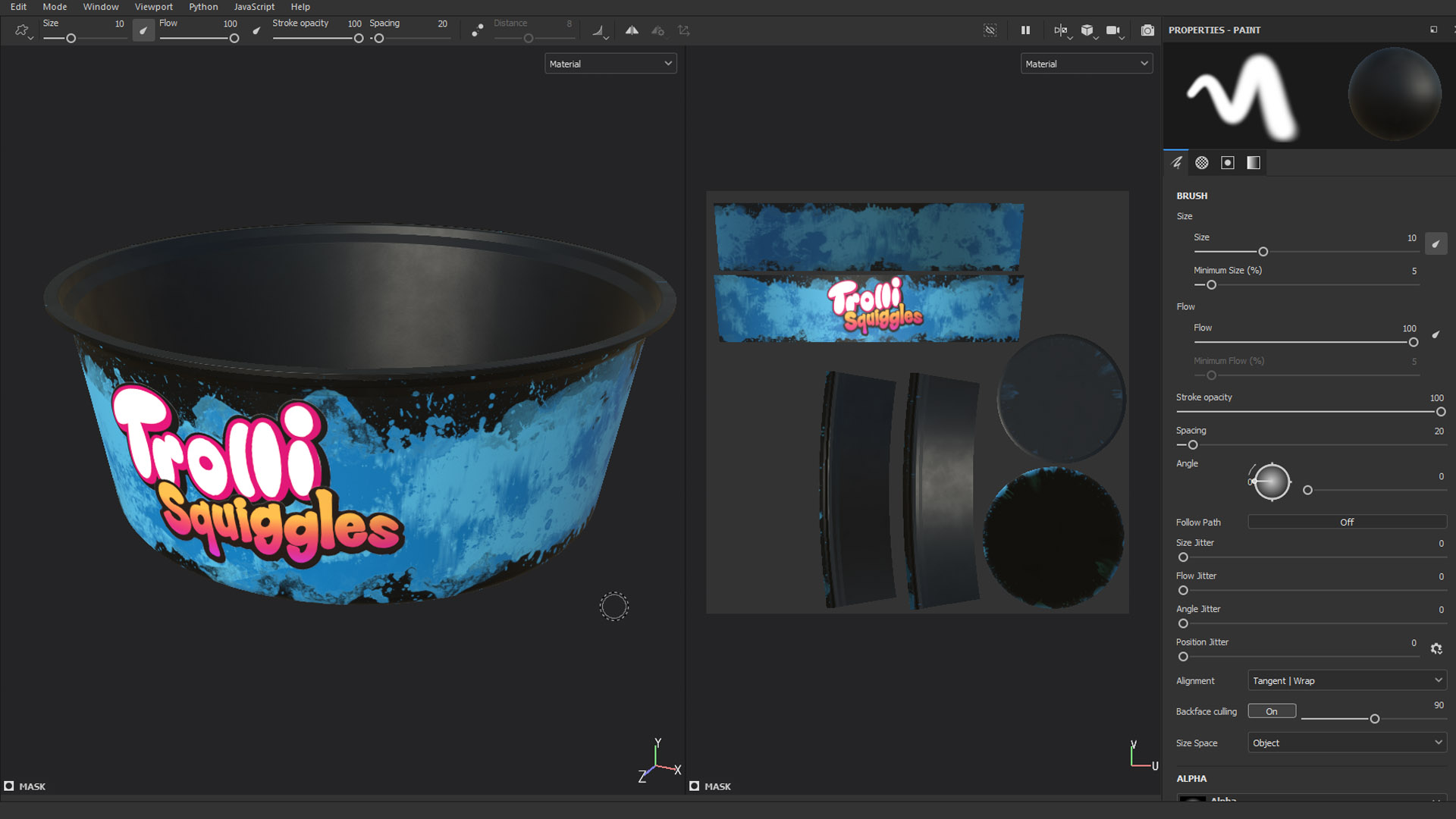Open the Python menu
1456x819 pixels.
[x=203, y=7]
